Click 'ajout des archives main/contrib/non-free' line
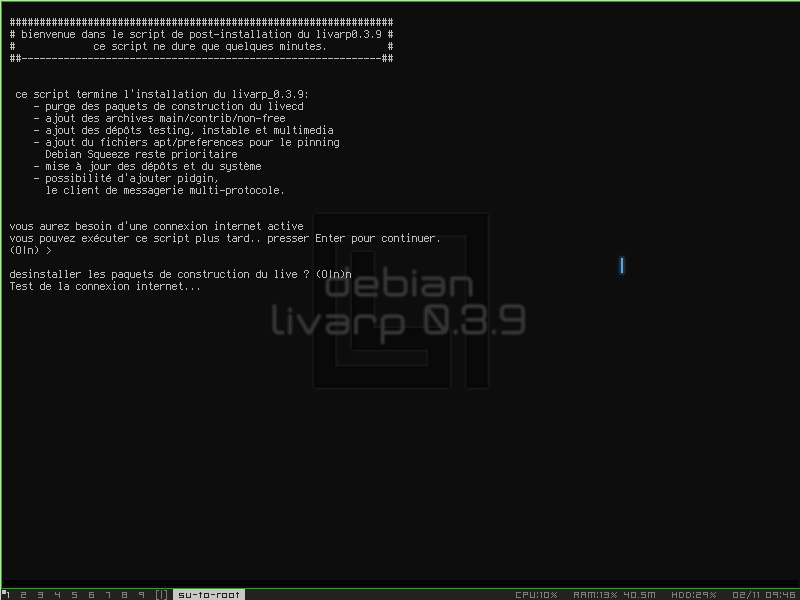The width and height of the screenshot is (800, 600). pyautogui.click(x=165, y=118)
